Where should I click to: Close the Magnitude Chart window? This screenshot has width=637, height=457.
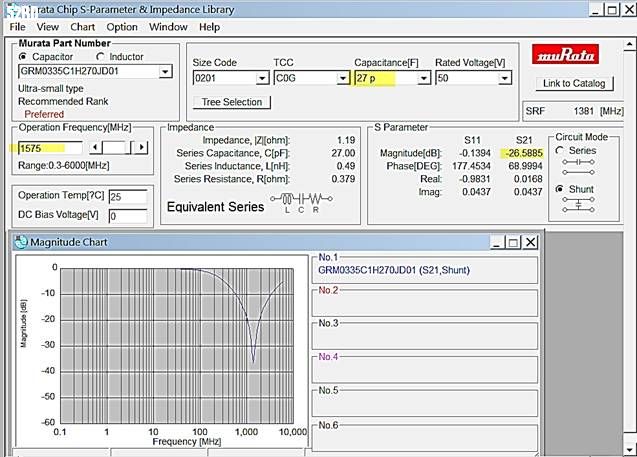click(x=530, y=243)
